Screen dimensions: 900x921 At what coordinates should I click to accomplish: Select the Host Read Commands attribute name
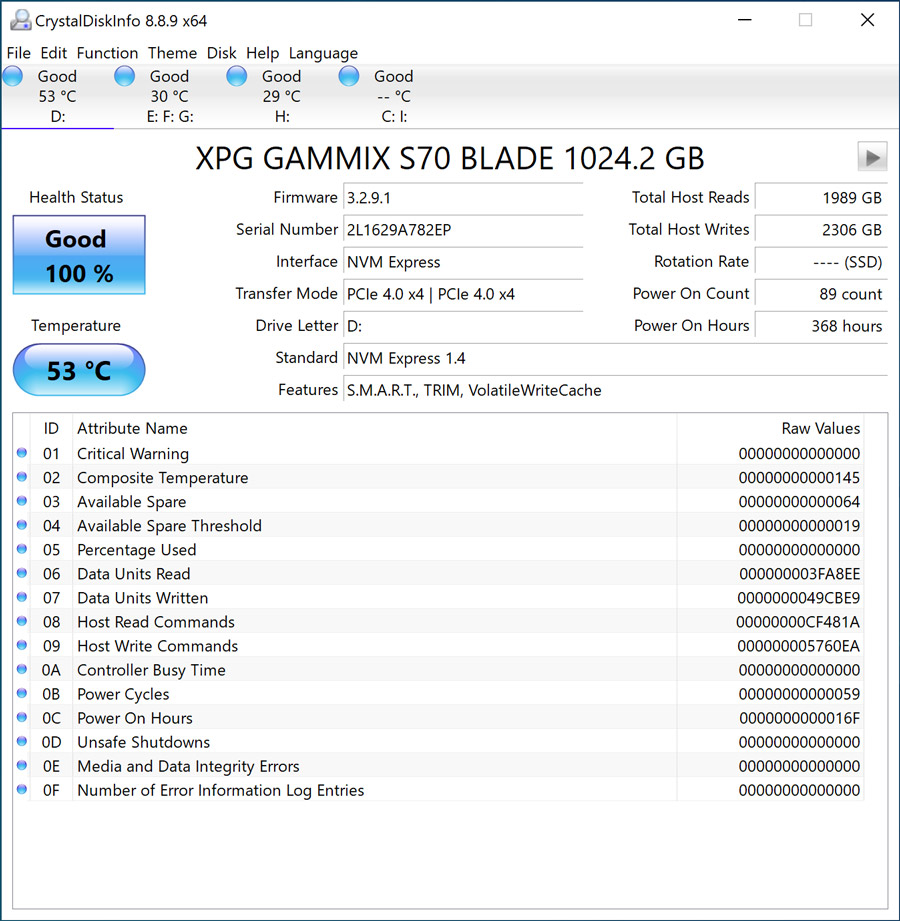pyautogui.click(x=156, y=622)
